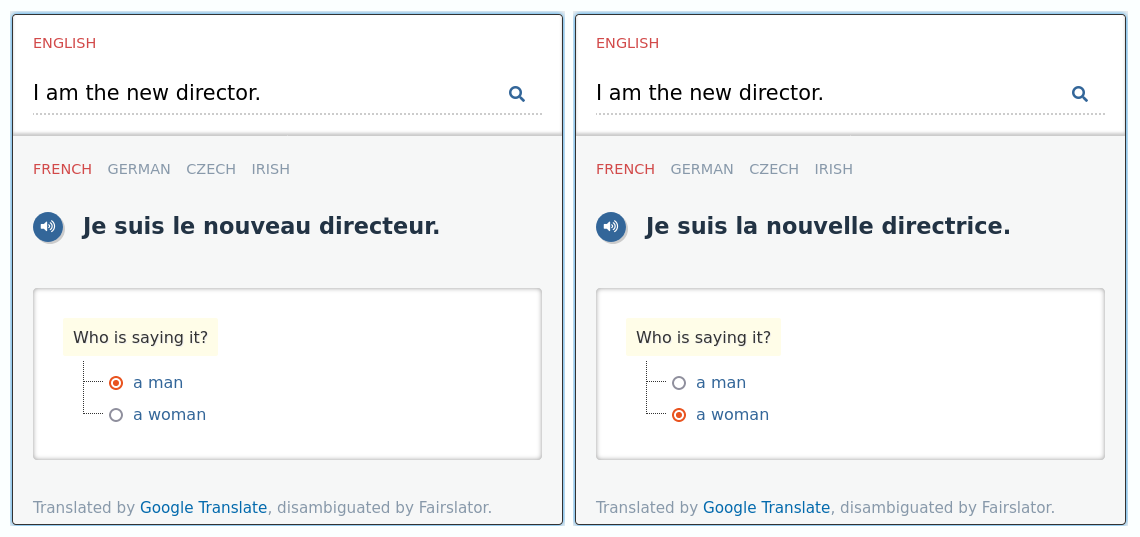This screenshot has height=537, width=1140.
Task: Switch to Irish tab in right panel
Action: pyautogui.click(x=833, y=169)
